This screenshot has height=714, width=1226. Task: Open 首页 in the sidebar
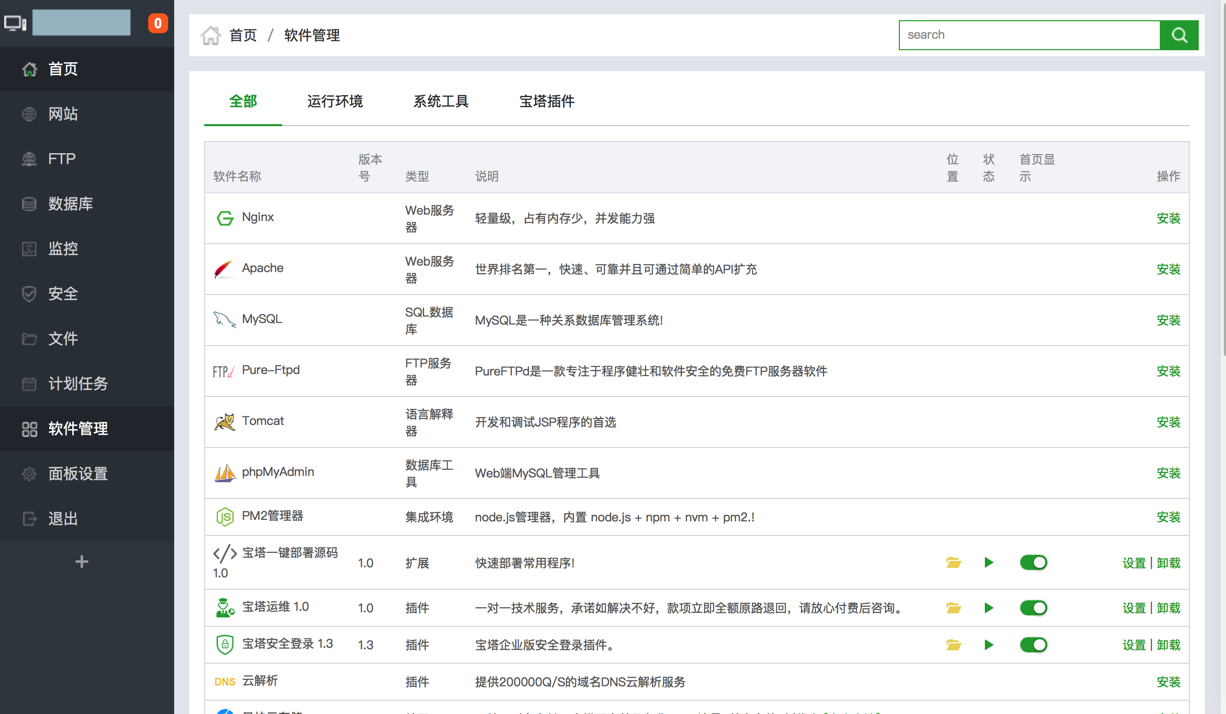tap(87, 69)
